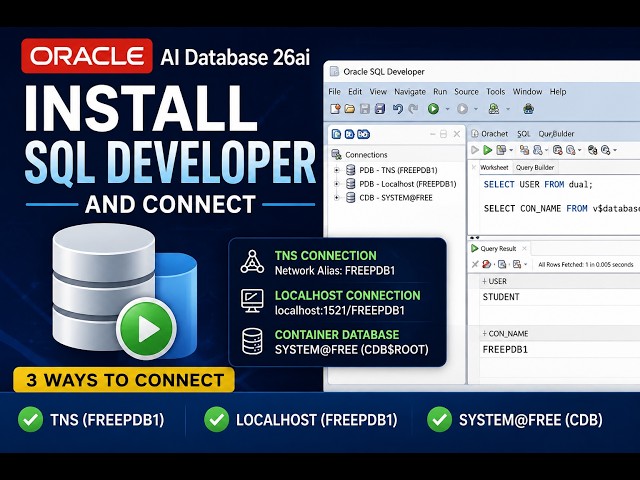Open the Source menu
Image resolution: width=640 pixels, height=480 pixels.
[466, 91]
